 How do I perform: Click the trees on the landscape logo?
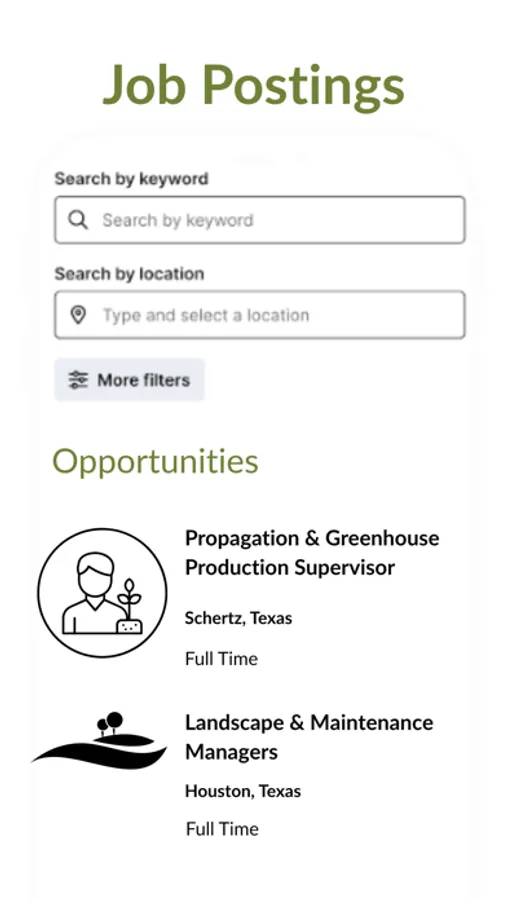(110, 724)
